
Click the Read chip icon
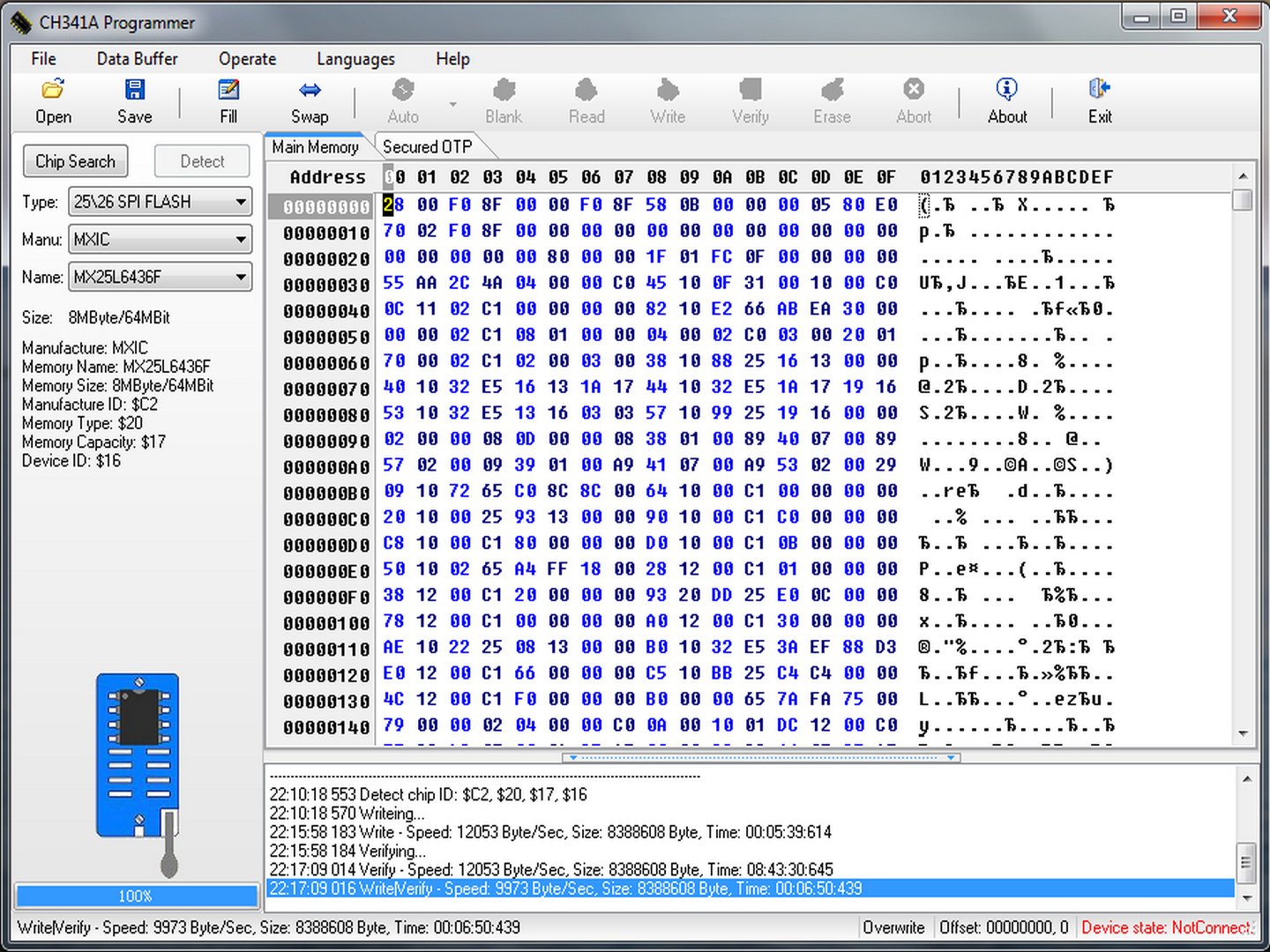tap(586, 91)
